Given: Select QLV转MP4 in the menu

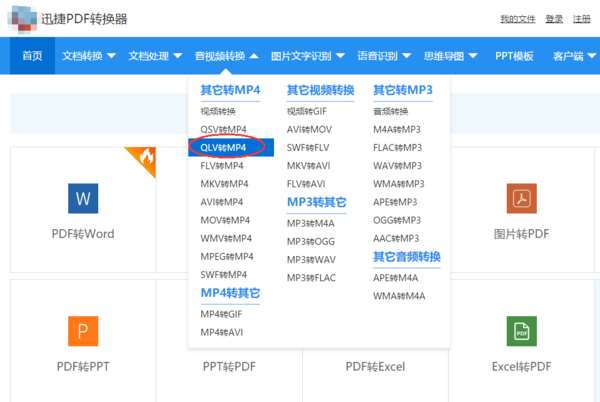Looking at the screenshot, I should click(x=231, y=147).
